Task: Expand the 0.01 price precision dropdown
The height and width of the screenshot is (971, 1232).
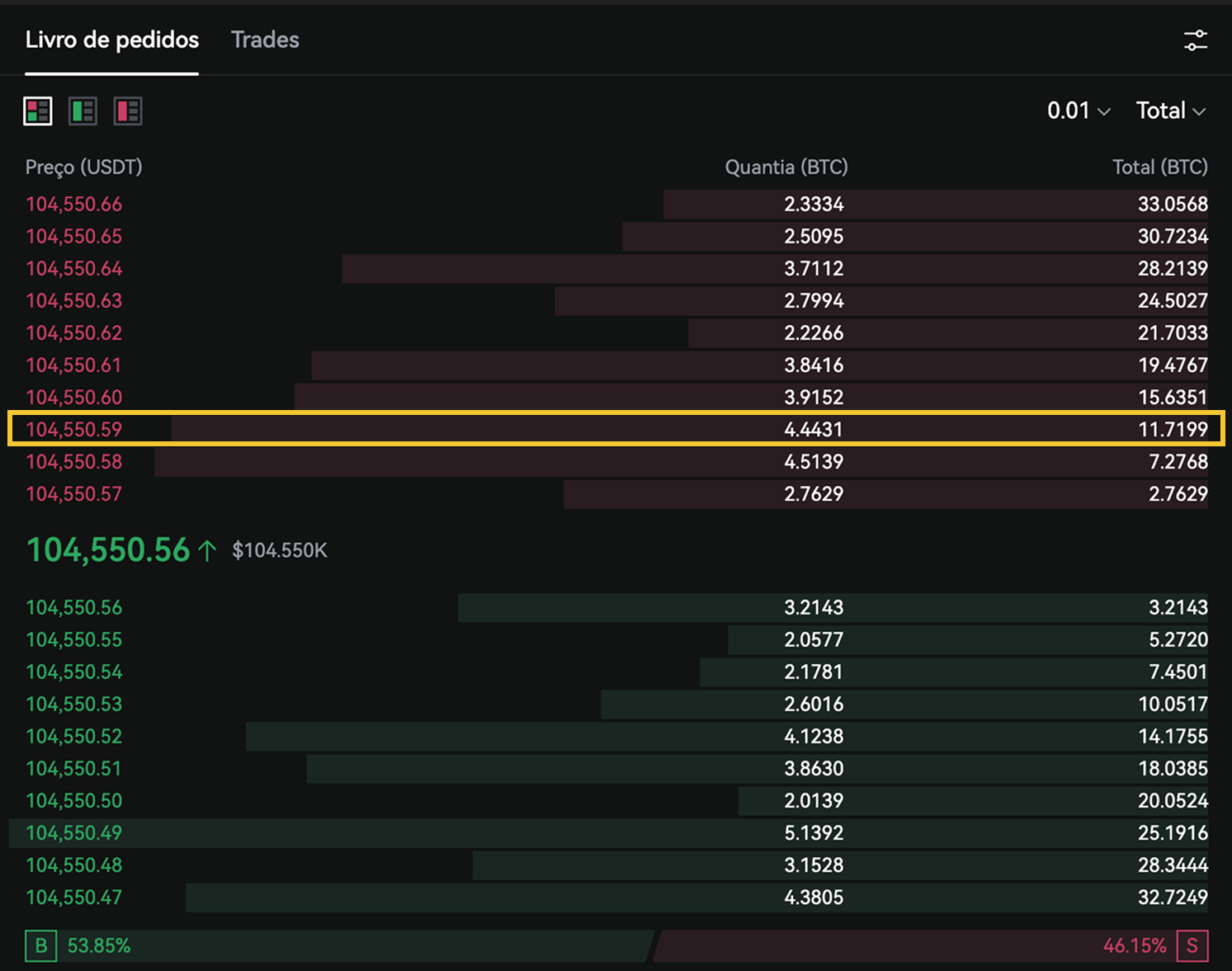Action: tap(1078, 111)
